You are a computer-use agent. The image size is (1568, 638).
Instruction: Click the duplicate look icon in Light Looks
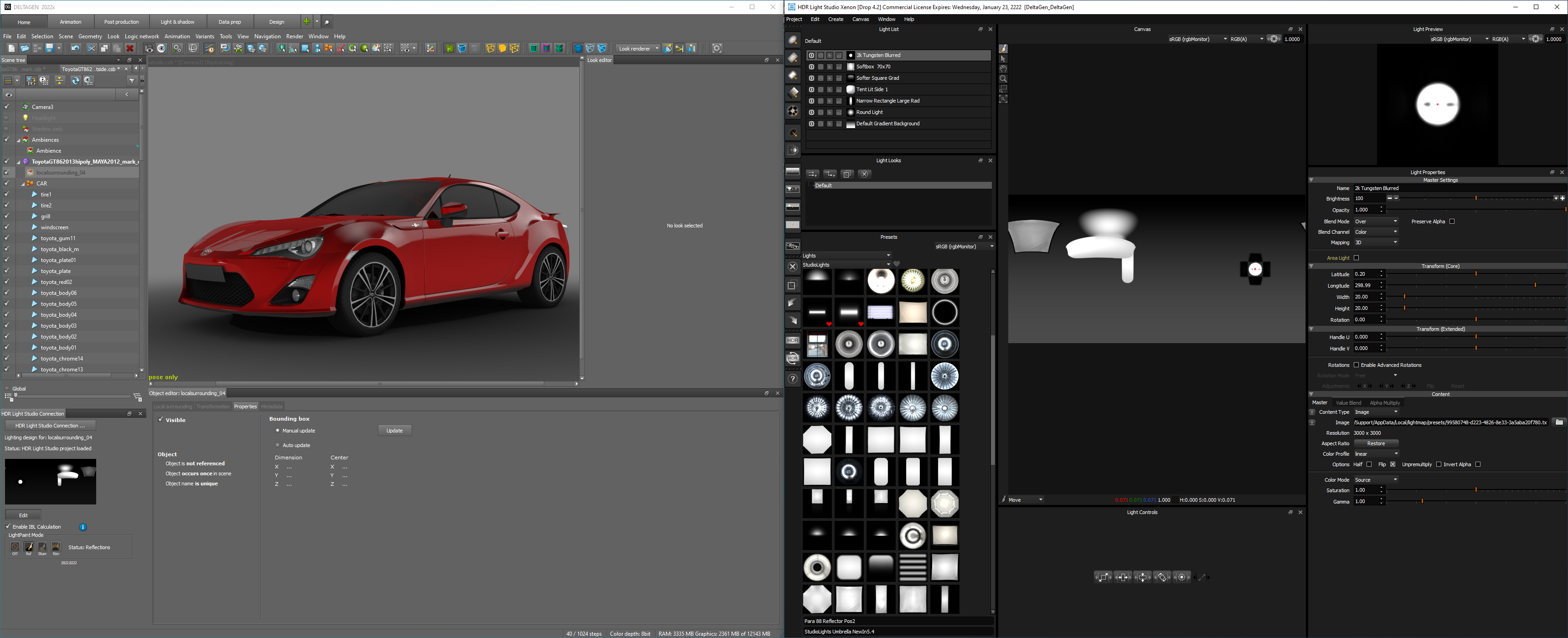[847, 174]
